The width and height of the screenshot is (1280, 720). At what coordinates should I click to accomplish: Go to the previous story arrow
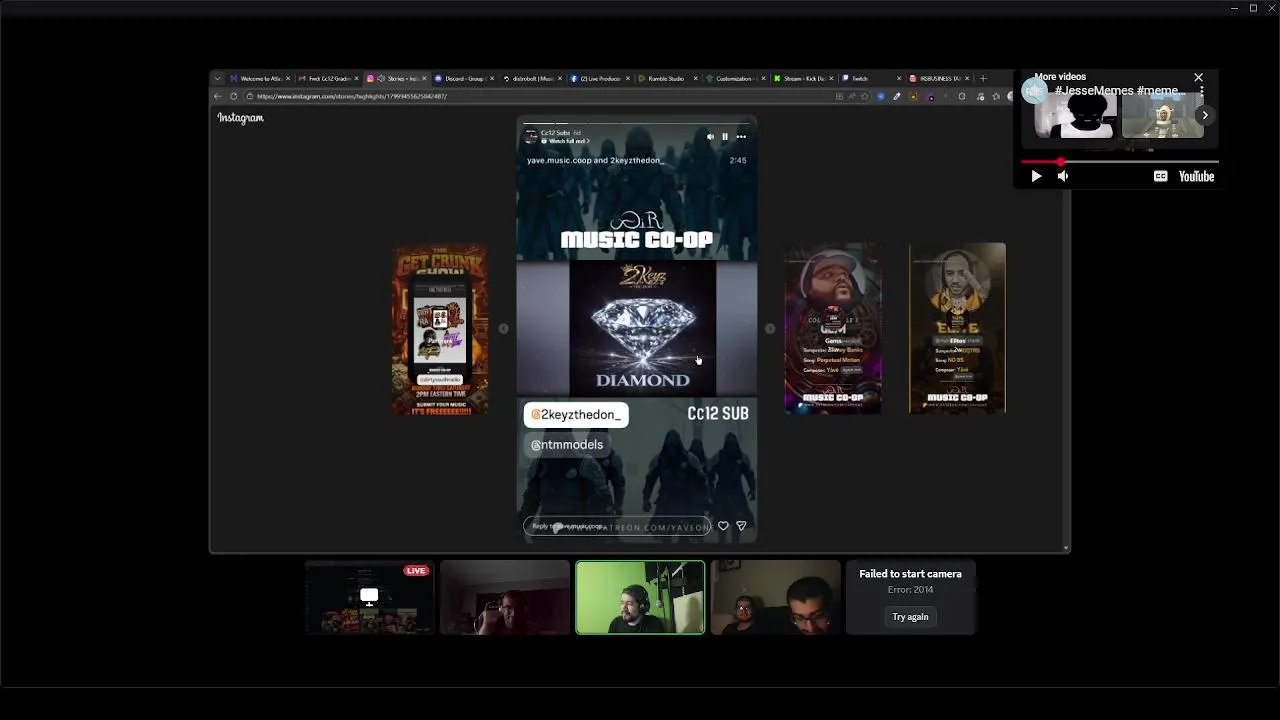[x=503, y=328]
